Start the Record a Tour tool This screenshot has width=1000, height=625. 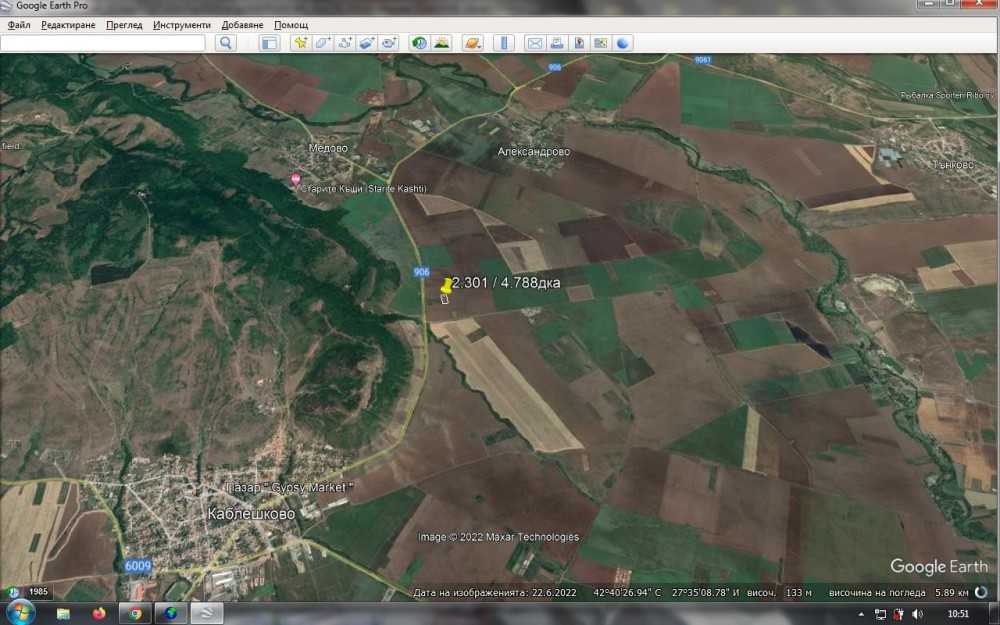389,43
